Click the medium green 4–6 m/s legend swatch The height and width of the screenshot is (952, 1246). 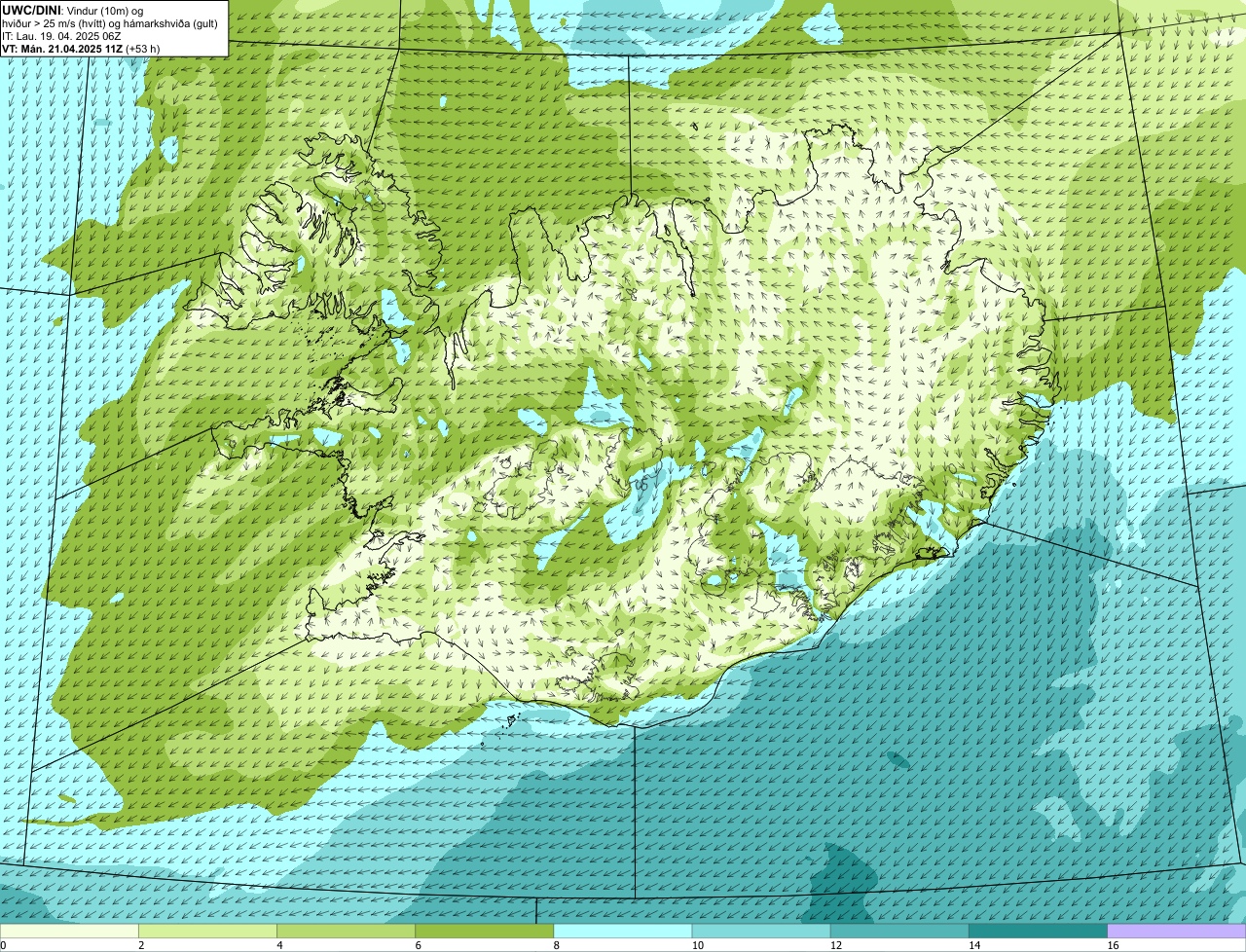coord(346,931)
